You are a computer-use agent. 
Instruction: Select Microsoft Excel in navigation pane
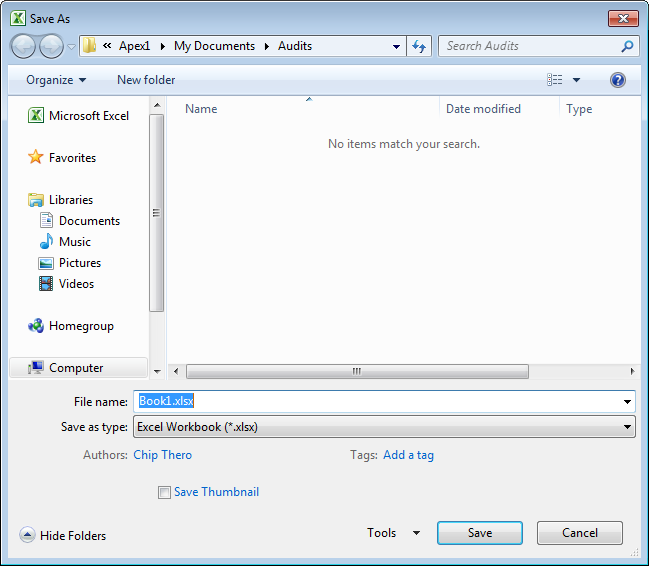click(88, 116)
